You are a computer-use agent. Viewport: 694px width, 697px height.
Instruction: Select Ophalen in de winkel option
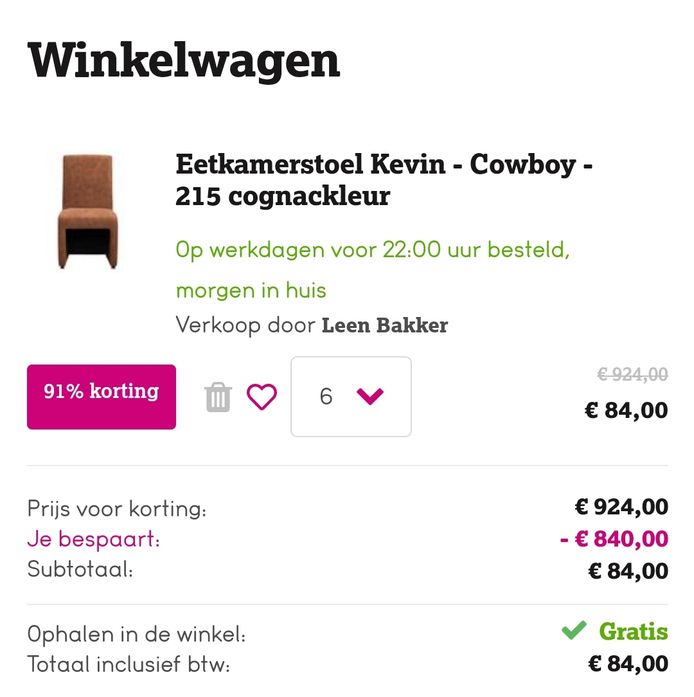[x=136, y=634]
